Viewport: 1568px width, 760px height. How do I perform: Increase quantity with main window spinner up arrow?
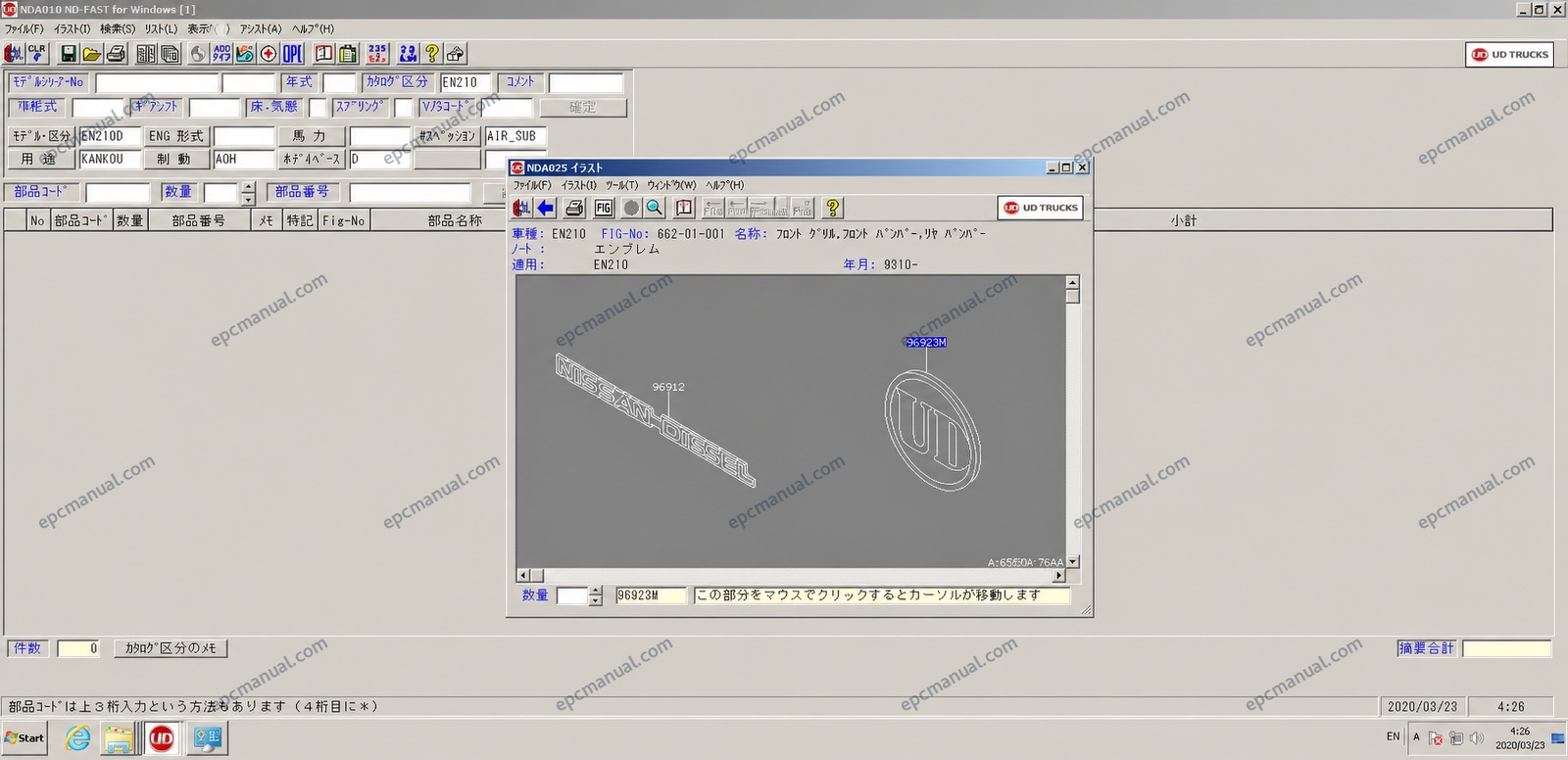click(249, 187)
